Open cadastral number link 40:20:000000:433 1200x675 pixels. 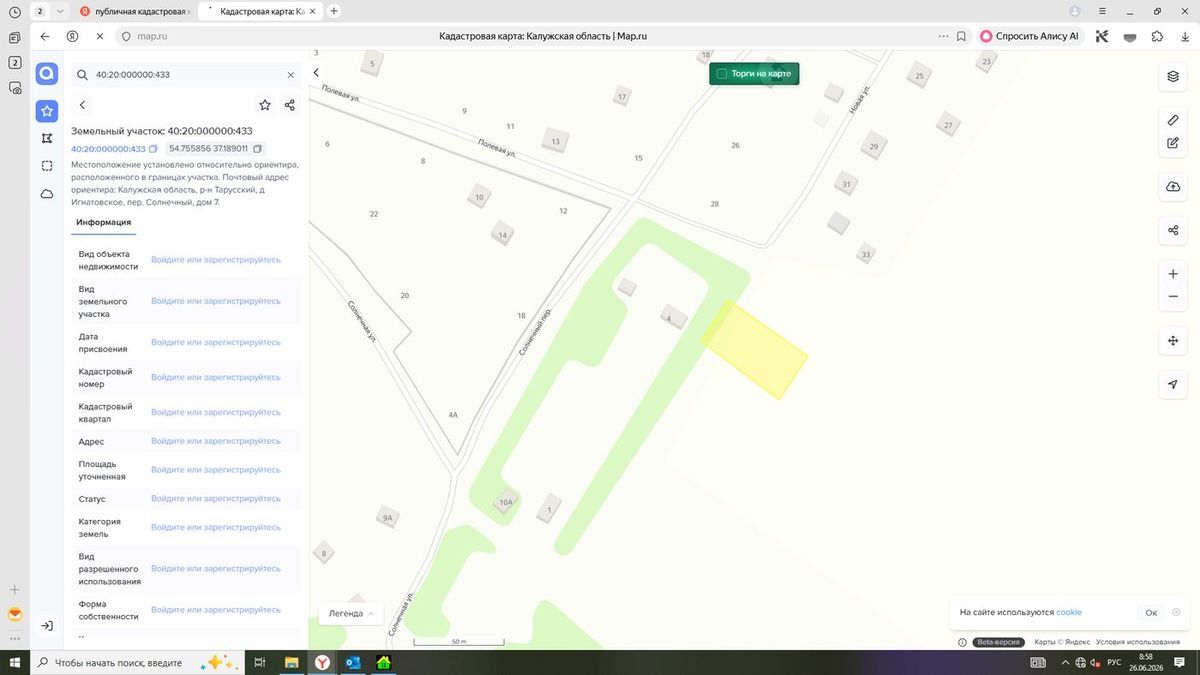point(108,149)
